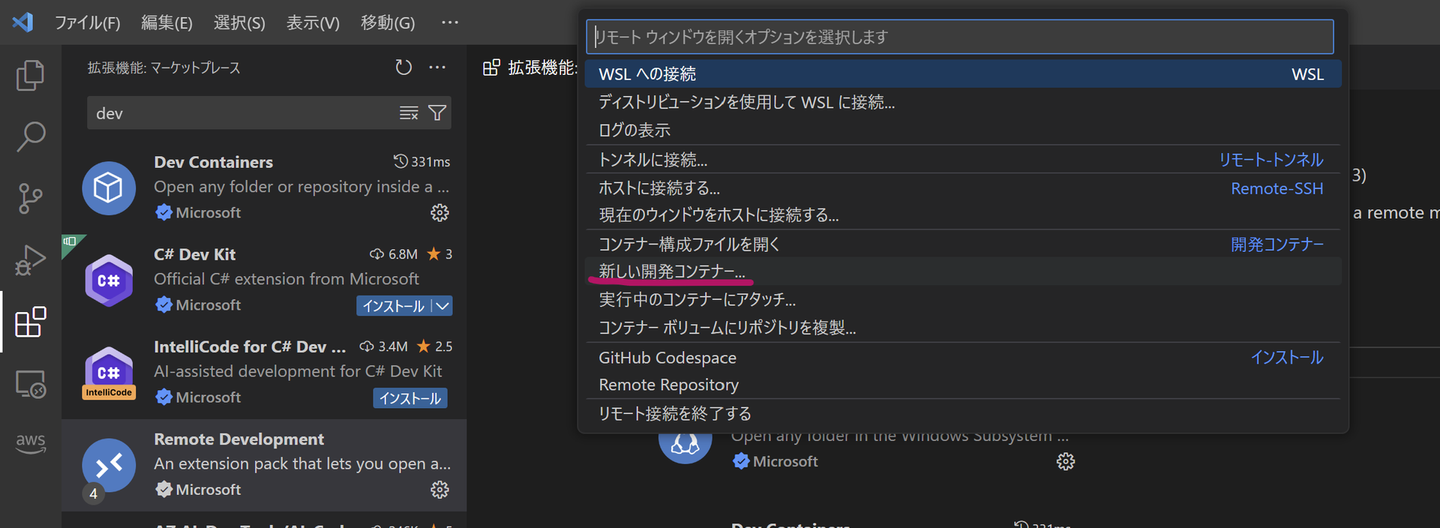The width and height of the screenshot is (1440, 528).
Task: Open the Source Control view
Action: pyautogui.click(x=30, y=199)
